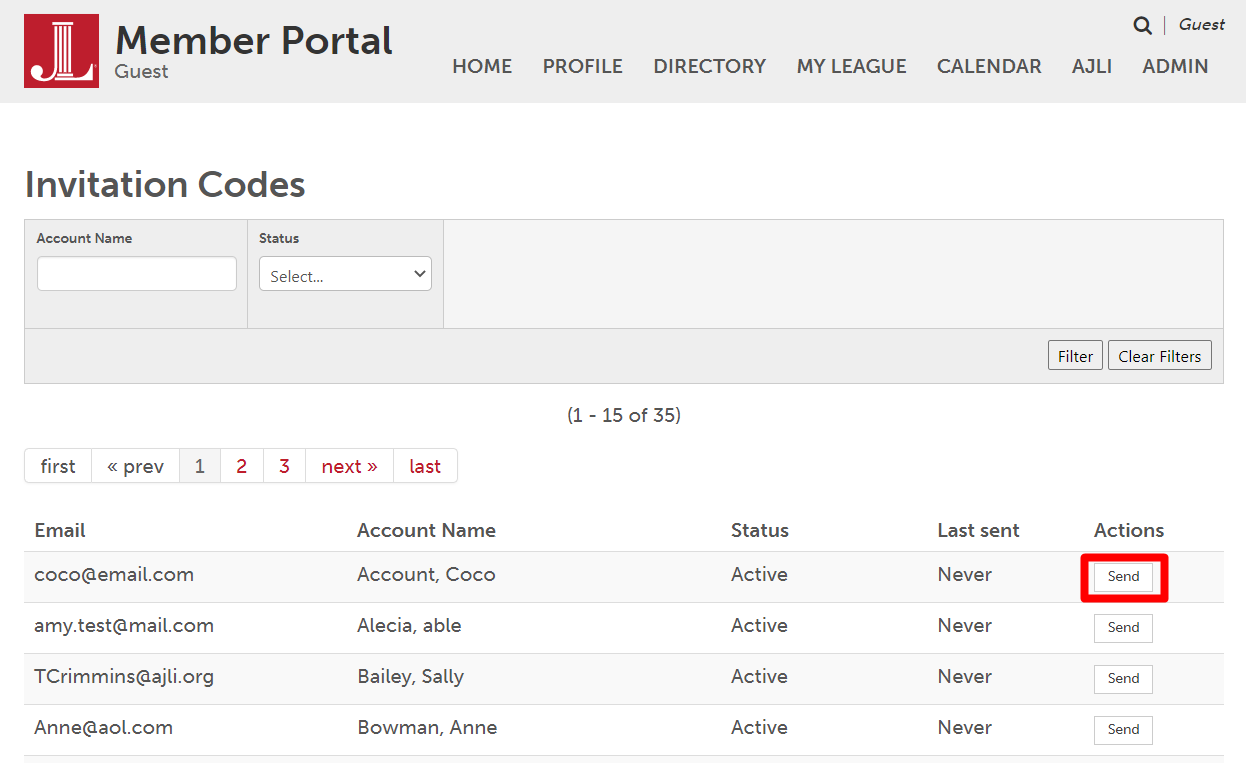Go to first page link
1246x763 pixels.
click(x=58, y=466)
